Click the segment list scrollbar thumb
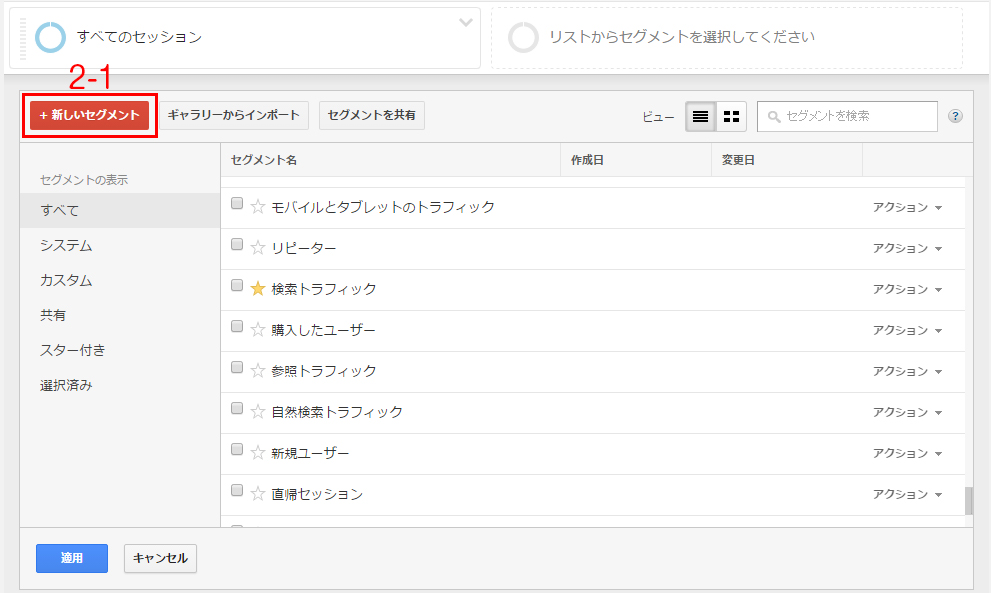 [x=968, y=501]
